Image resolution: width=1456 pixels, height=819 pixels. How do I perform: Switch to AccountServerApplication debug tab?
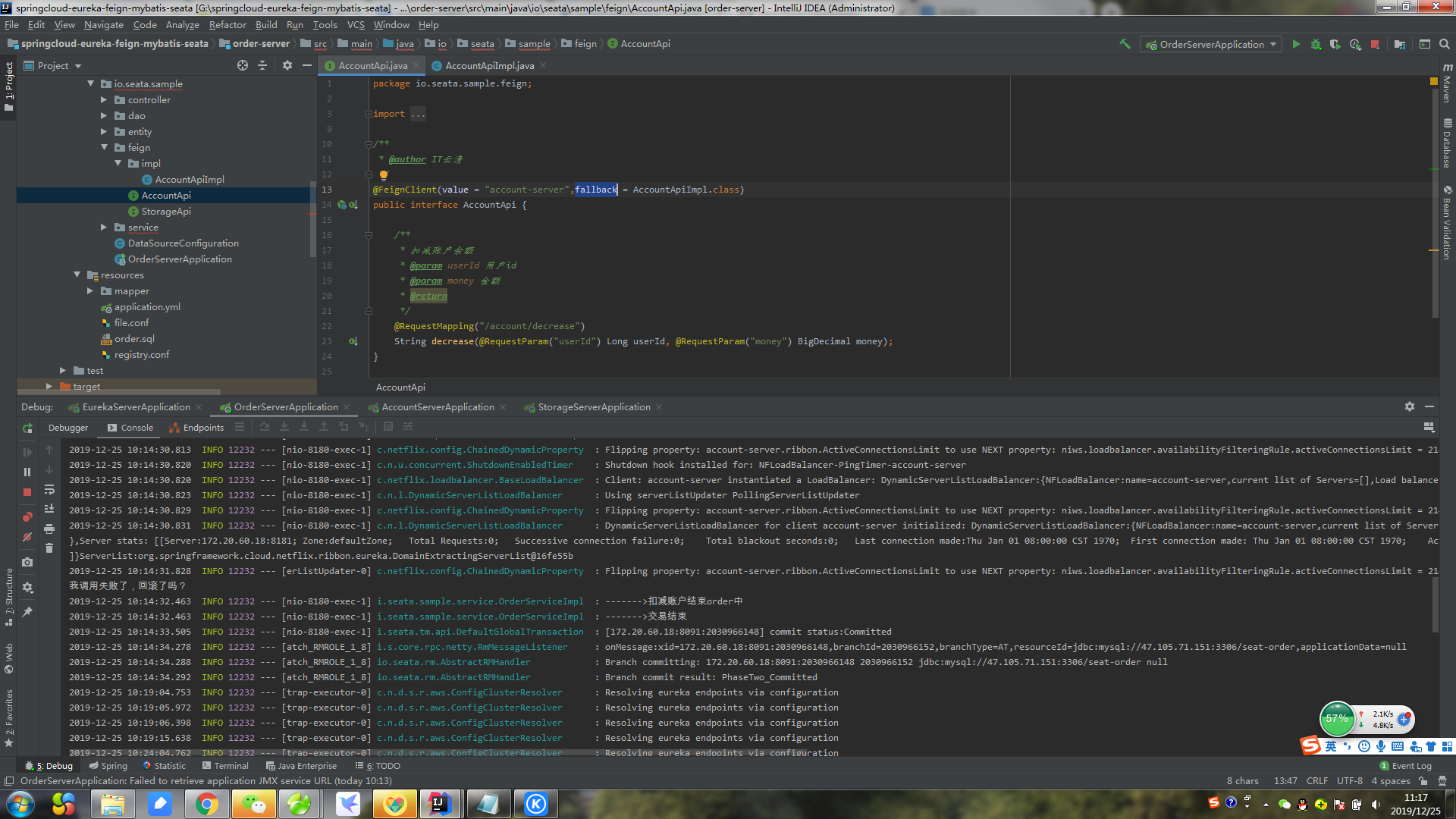click(x=438, y=406)
